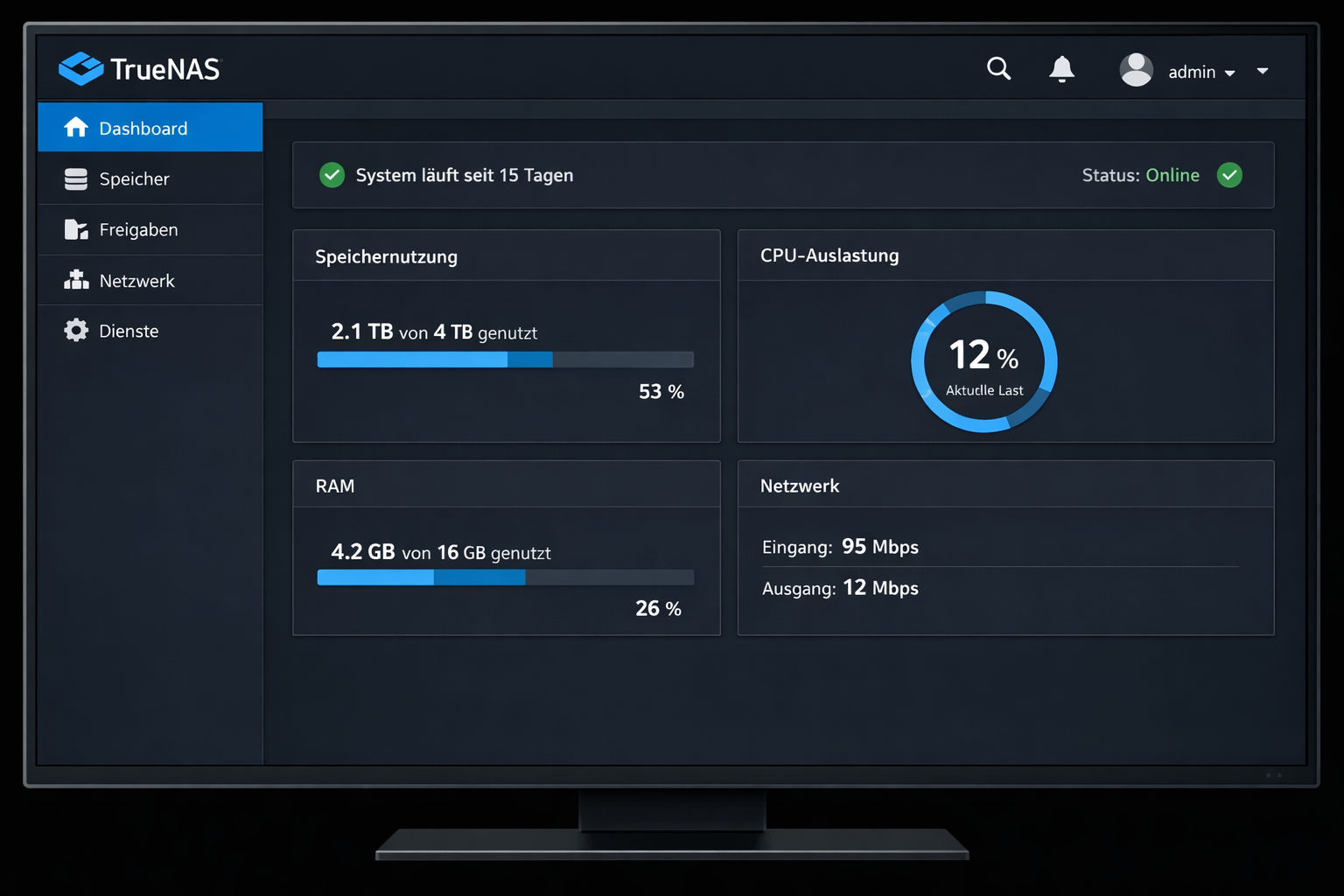
Task: Click the notification bell icon
Action: point(1062,68)
